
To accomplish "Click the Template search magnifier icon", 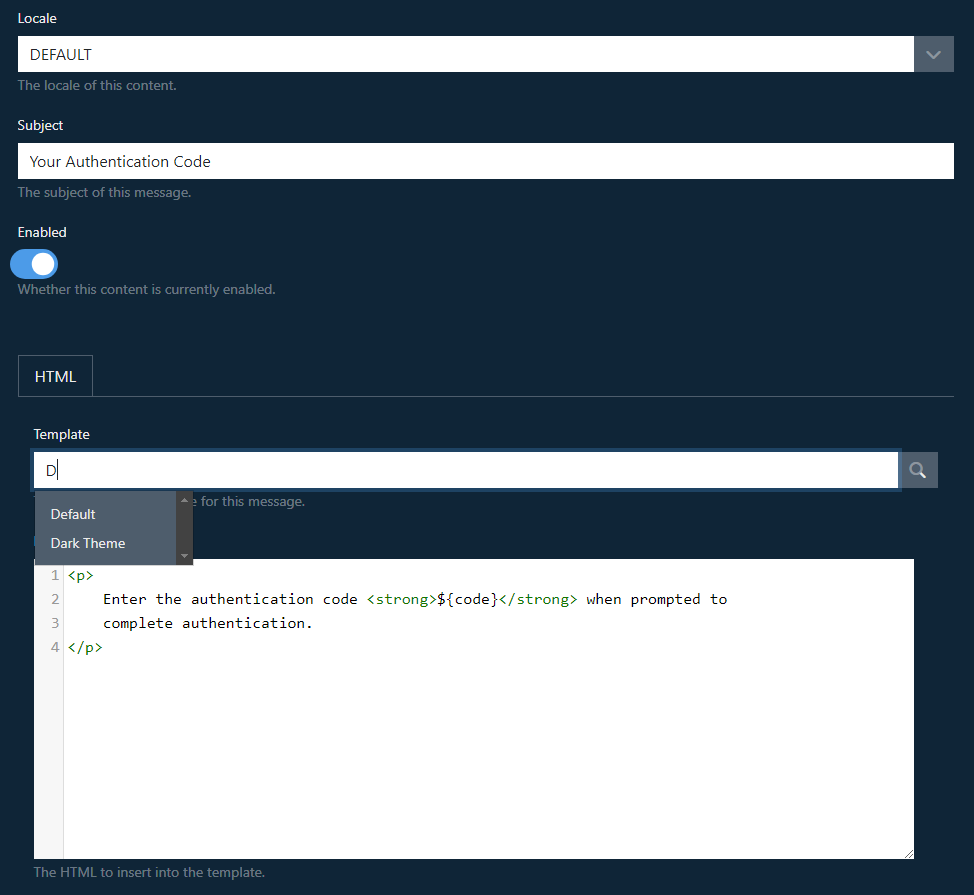I will point(919,469).
